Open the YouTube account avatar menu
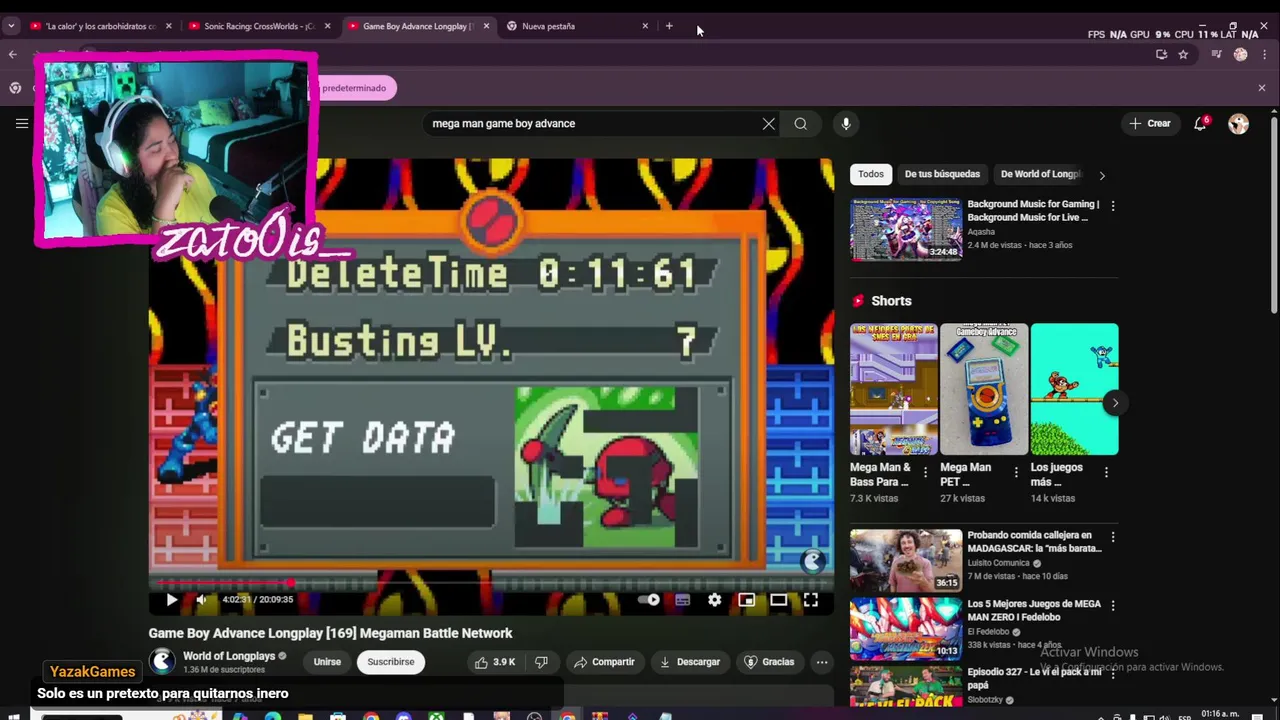 [x=1239, y=124]
